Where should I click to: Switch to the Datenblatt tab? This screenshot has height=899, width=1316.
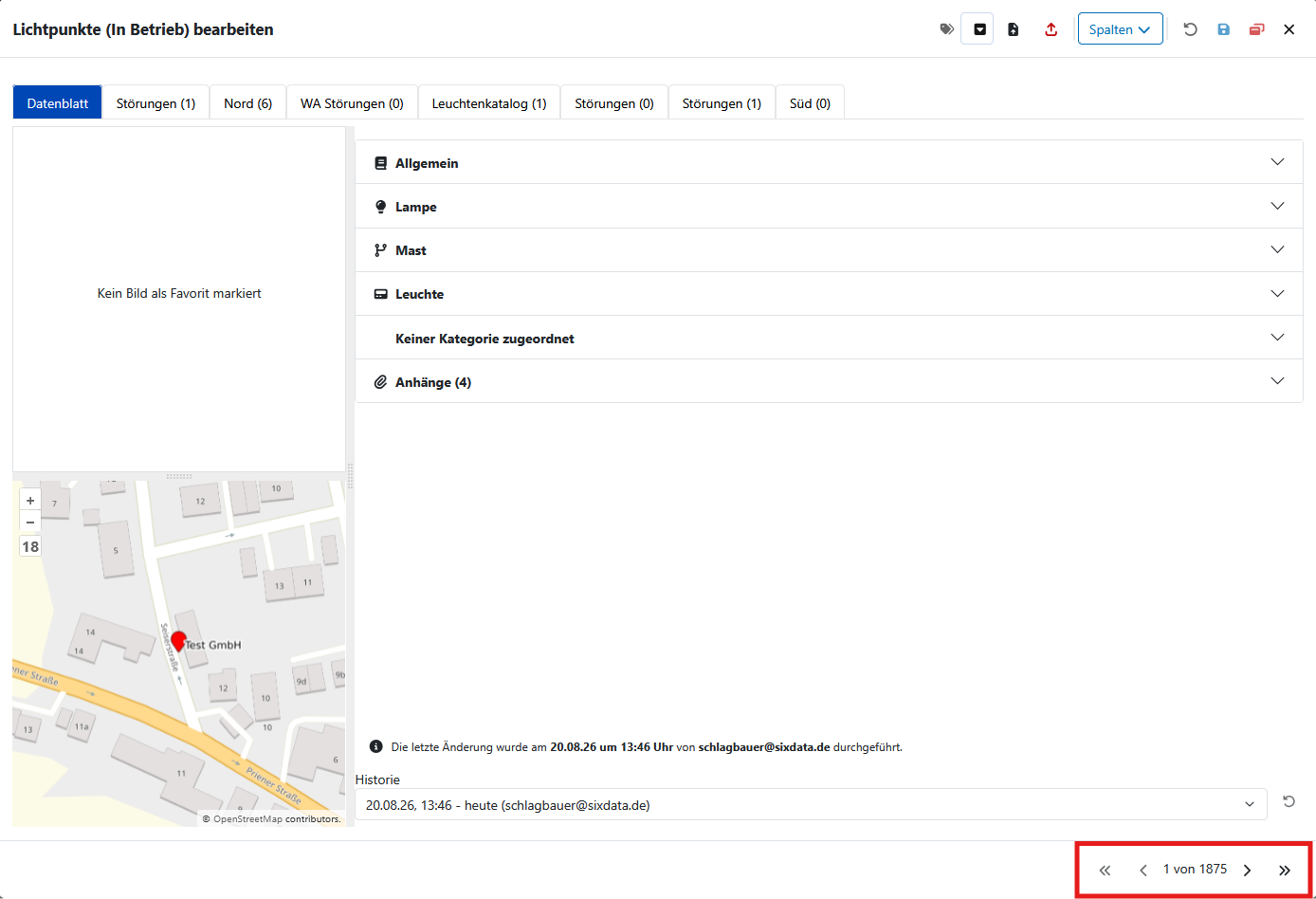tap(58, 103)
